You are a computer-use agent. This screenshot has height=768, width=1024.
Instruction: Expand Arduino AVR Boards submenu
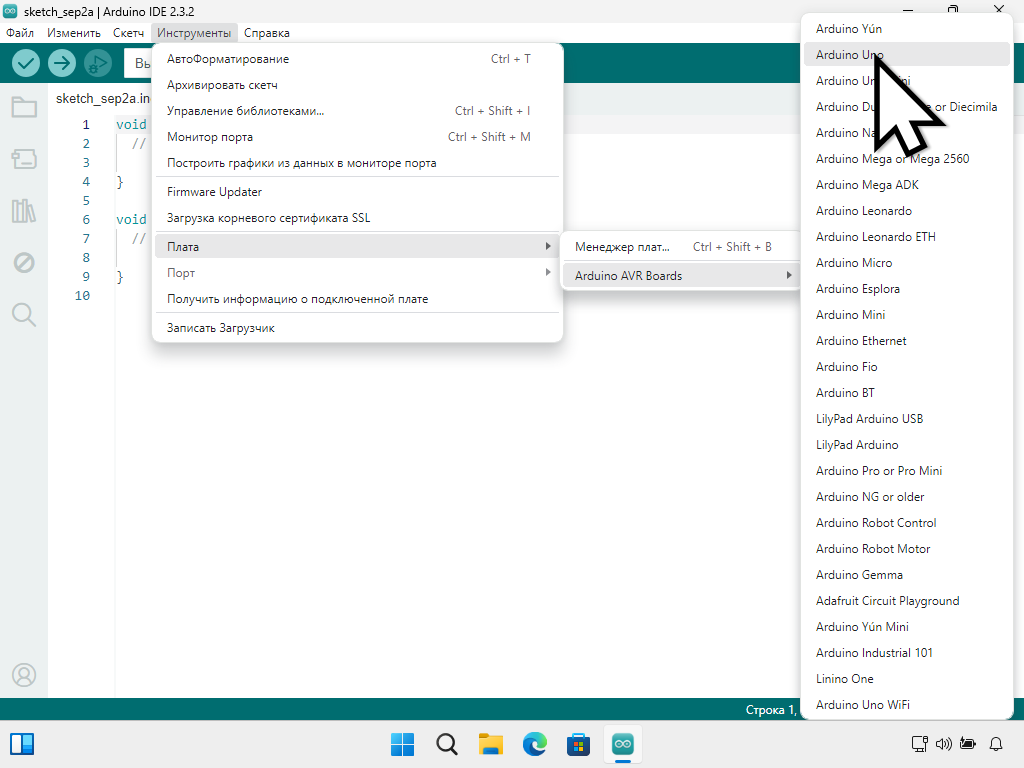(x=681, y=276)
